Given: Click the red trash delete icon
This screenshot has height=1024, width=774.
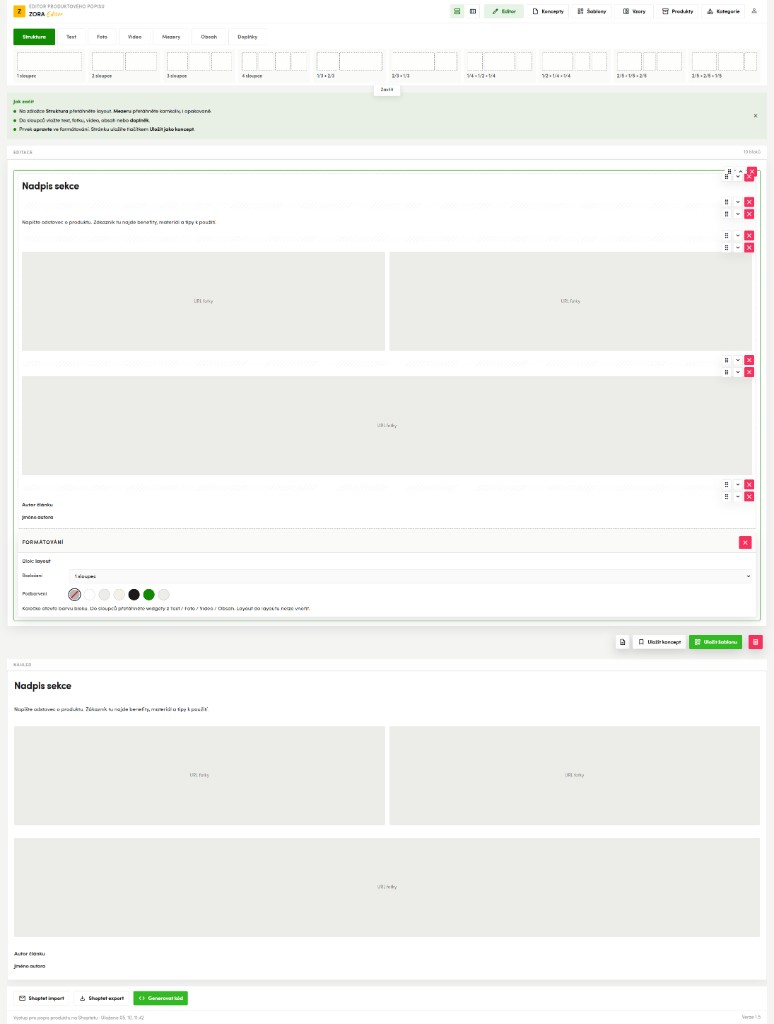Looking at the screenshot, I should coord(755,642).
